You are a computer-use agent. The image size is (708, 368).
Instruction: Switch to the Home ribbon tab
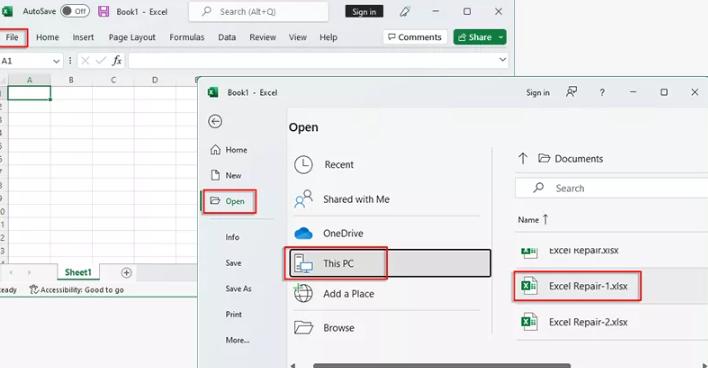coord(47,37)
